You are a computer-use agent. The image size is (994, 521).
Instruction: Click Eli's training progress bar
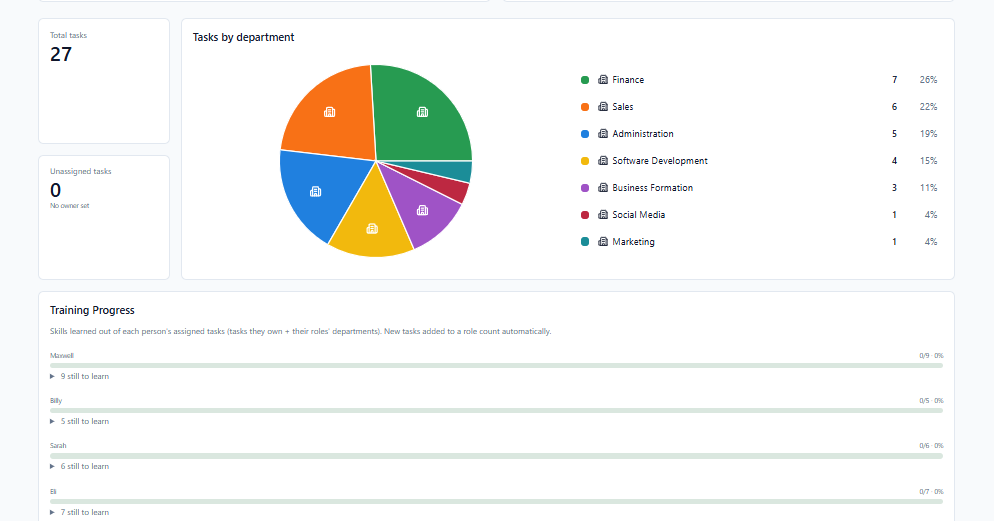tap(496, 501)
